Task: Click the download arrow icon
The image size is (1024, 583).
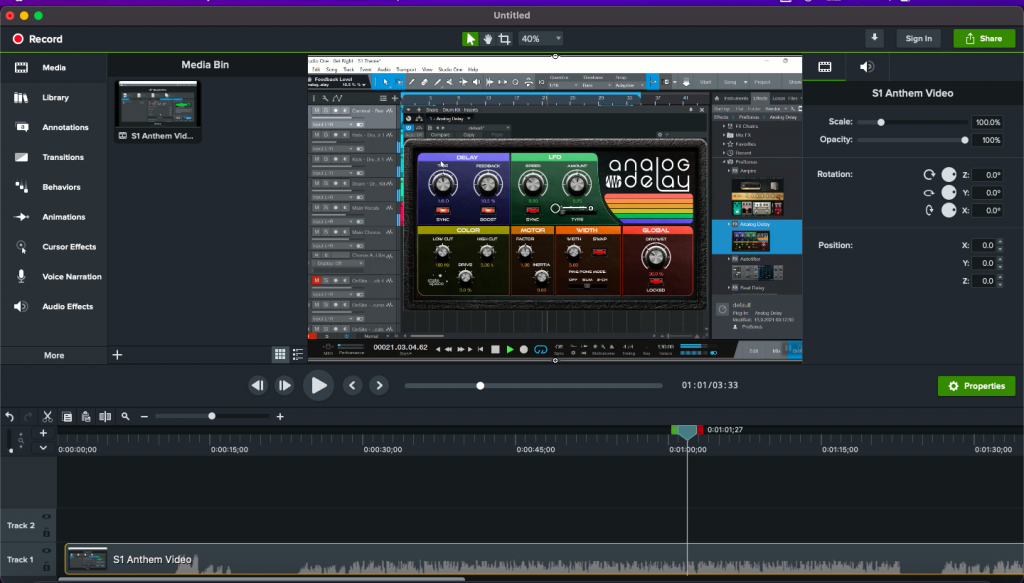Action: [x=874, y=39]
